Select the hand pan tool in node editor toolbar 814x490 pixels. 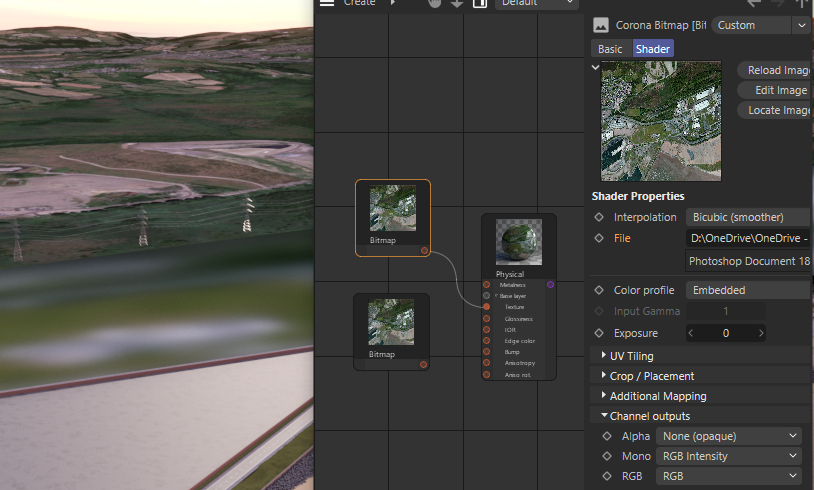[x=435, y=3]
